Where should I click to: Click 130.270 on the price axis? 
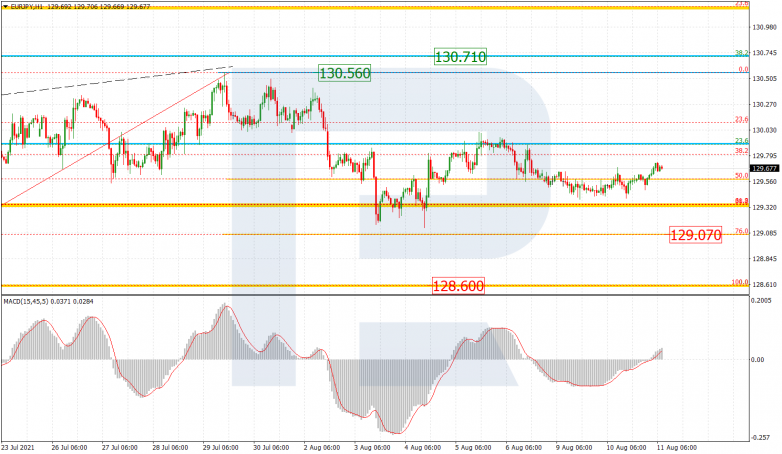coord(764,104)
